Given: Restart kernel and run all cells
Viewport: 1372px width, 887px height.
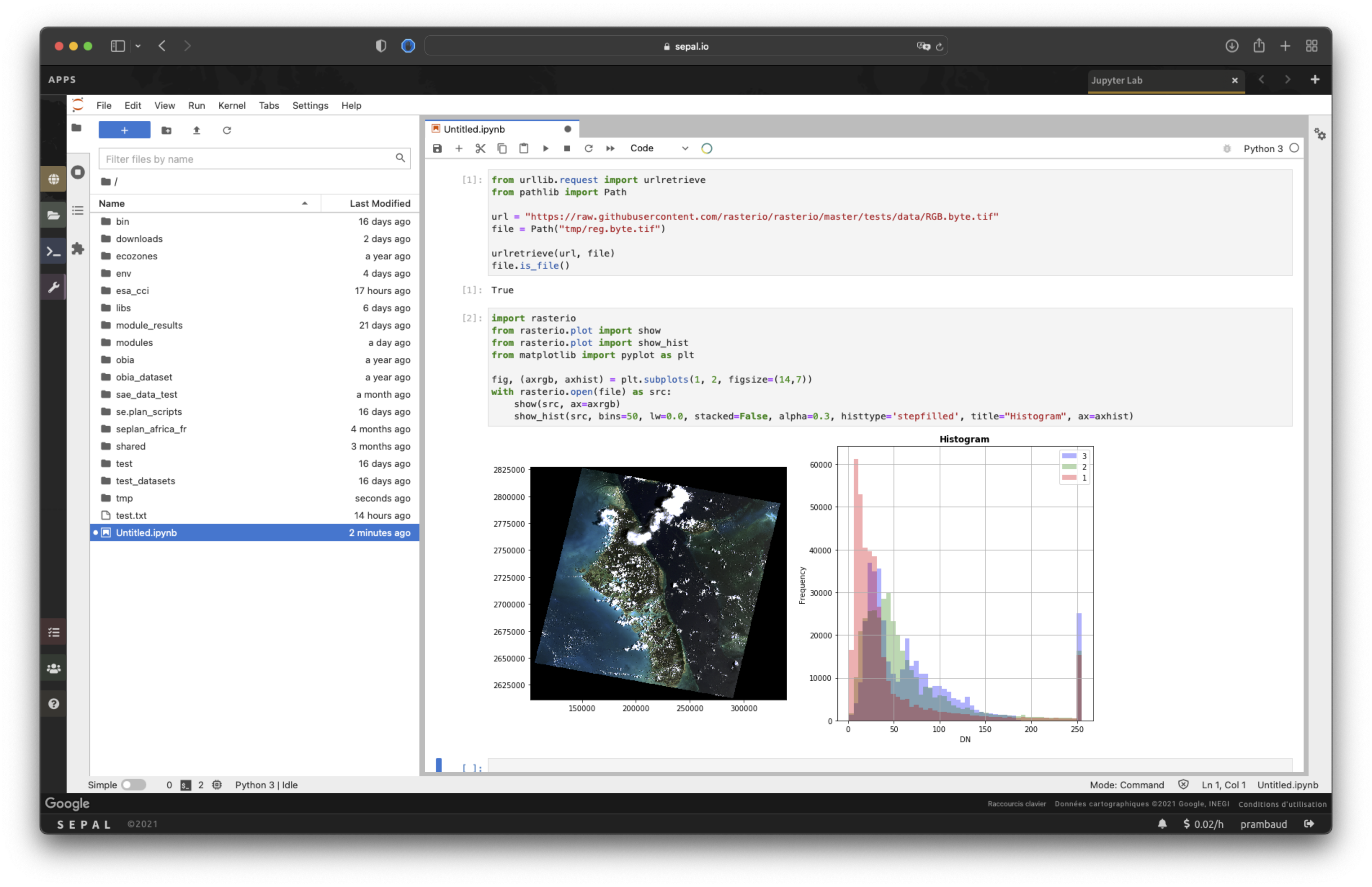Looking at the screenshot, I should [610, 148].
